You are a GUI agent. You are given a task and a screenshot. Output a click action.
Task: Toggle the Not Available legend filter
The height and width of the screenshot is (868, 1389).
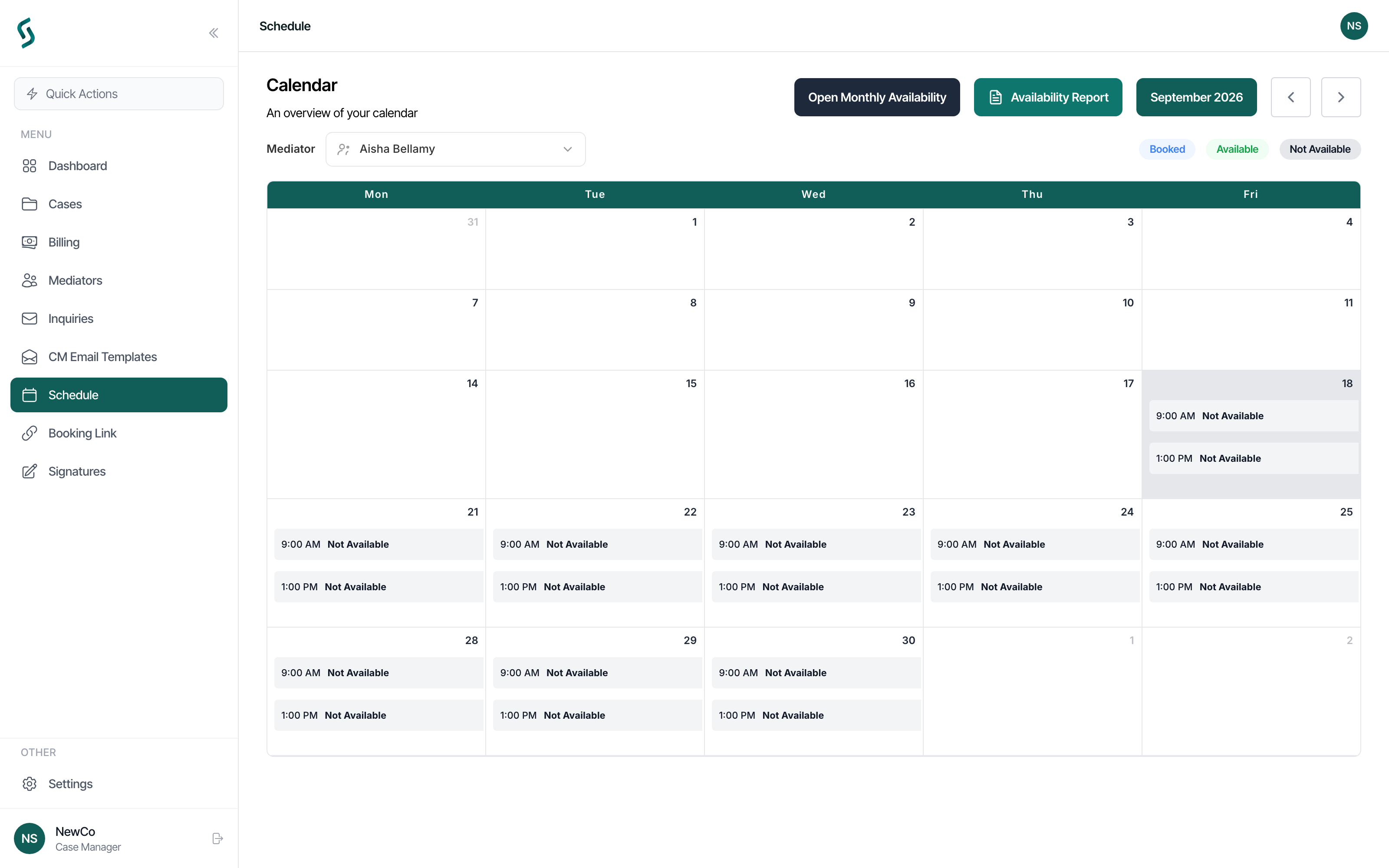[1320, 149]
